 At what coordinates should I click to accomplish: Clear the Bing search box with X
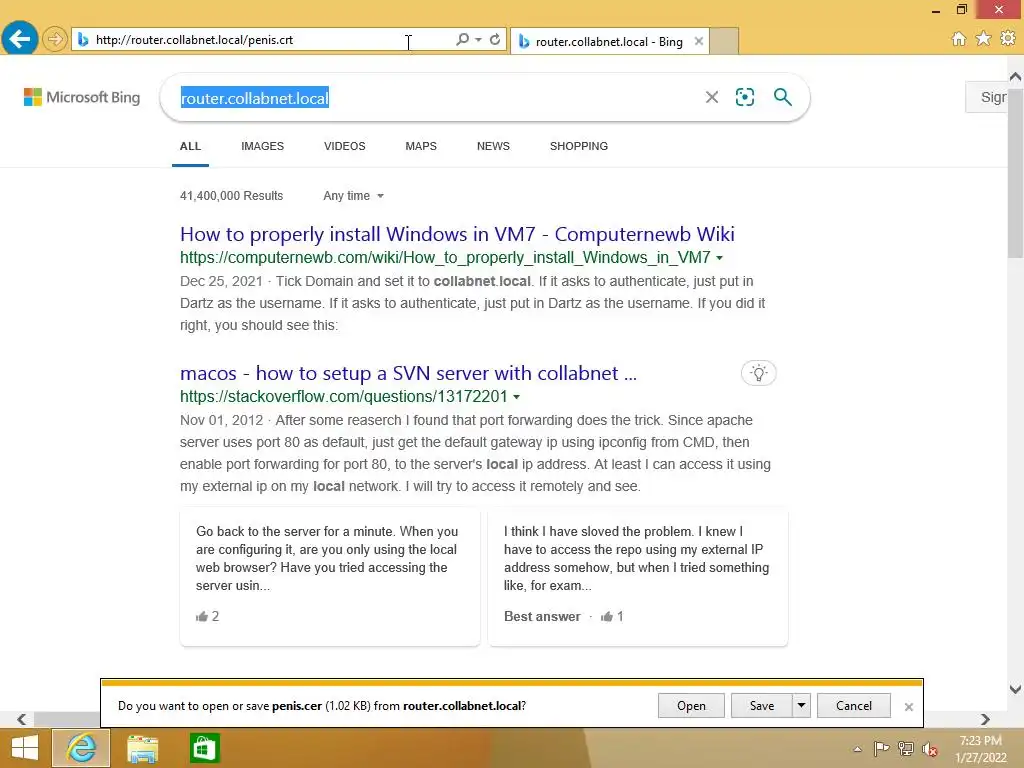(x=712, y=97)
